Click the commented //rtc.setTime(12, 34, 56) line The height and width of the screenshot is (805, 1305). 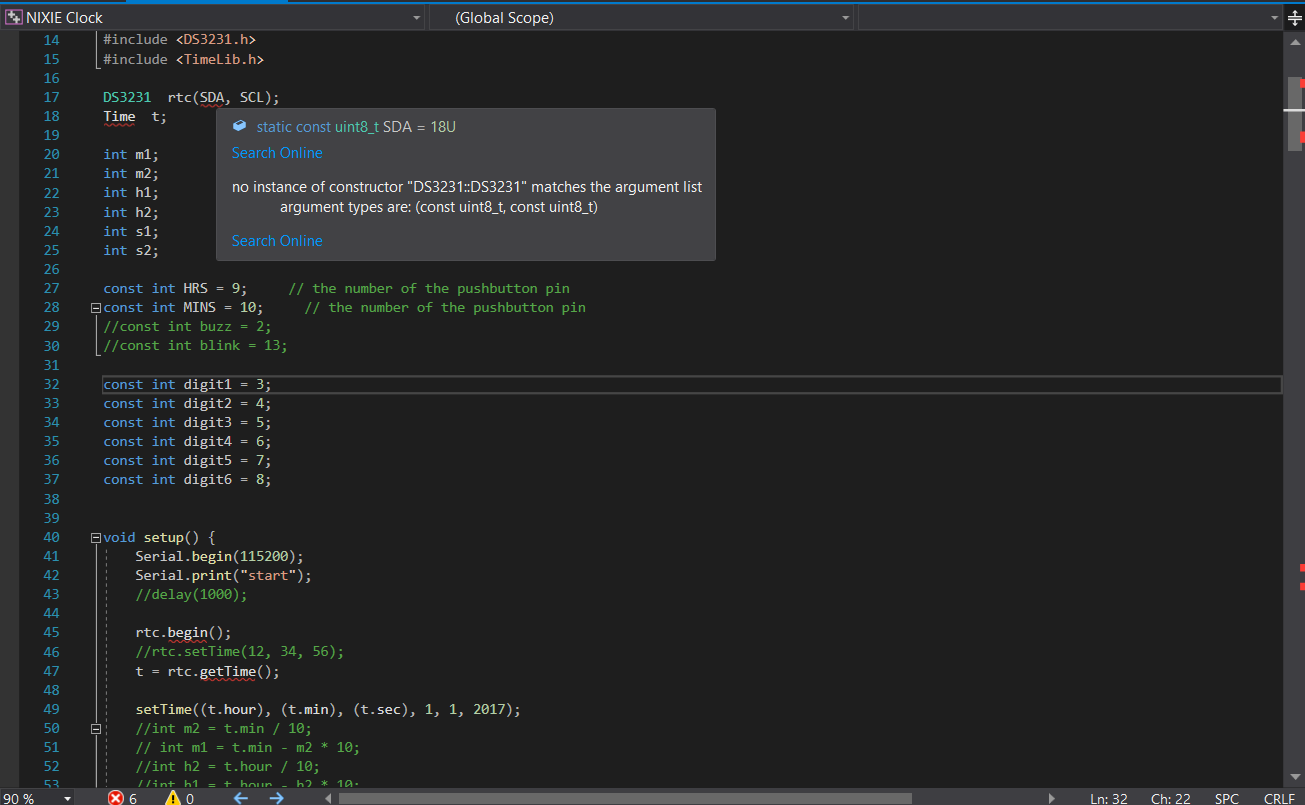click(x=240, y=652)
